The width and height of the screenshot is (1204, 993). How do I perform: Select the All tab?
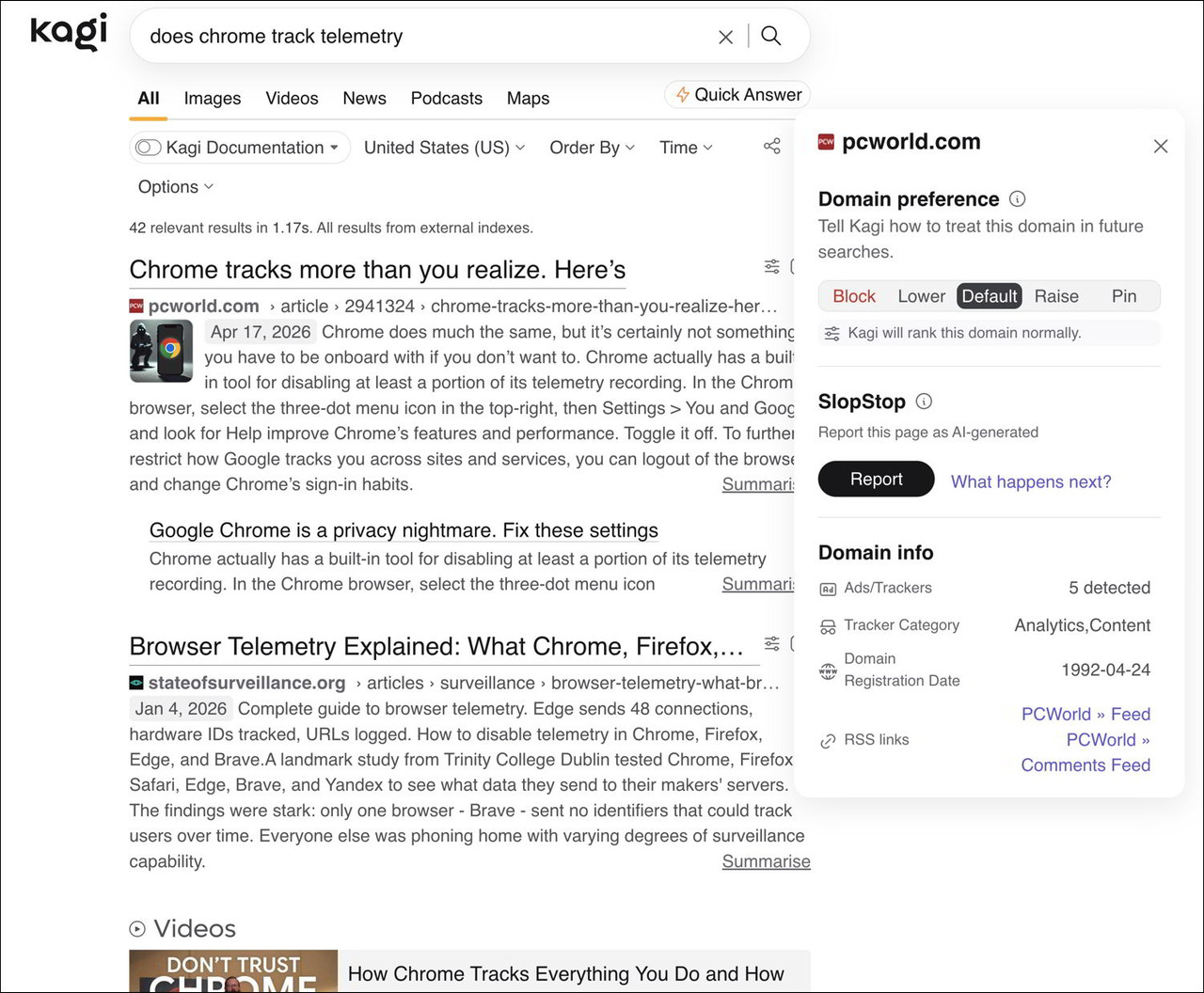click(x=149, y=98)
